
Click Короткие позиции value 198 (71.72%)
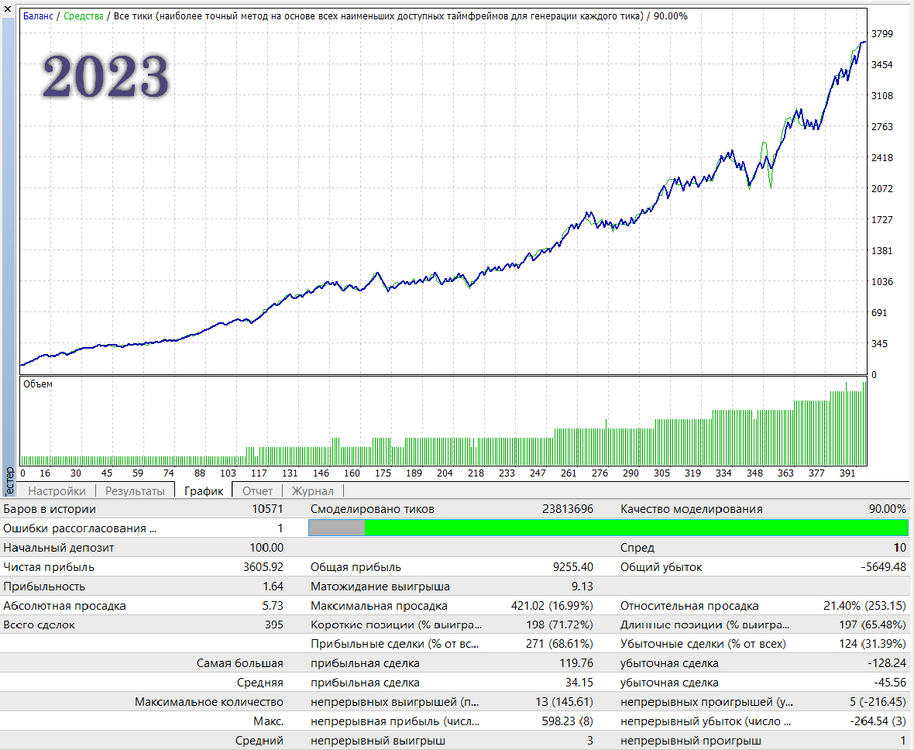point(560,625)
